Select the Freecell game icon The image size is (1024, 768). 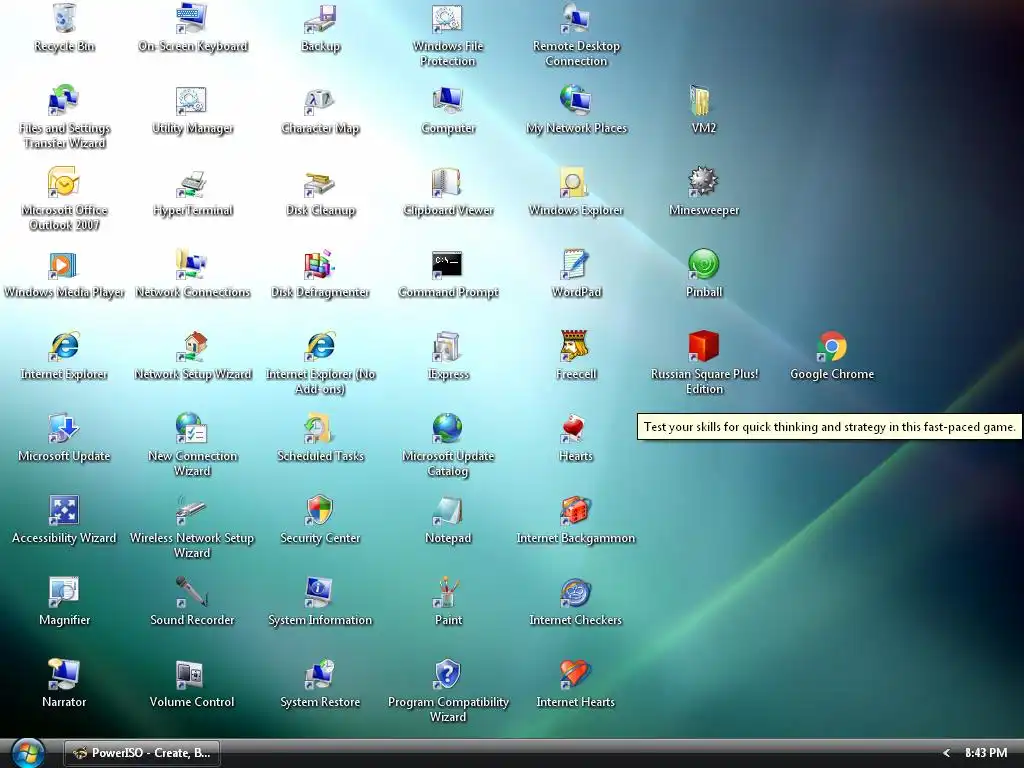click(576, 345)
